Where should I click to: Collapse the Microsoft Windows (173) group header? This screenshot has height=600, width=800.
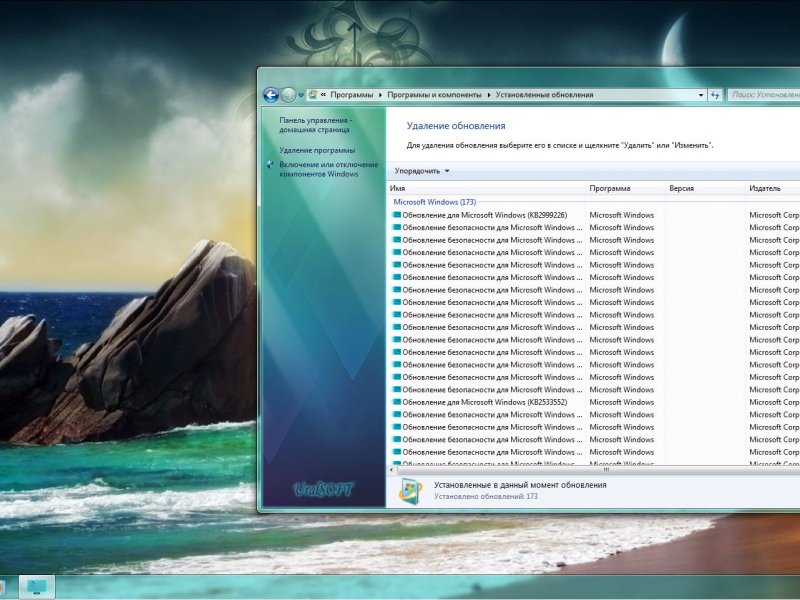pyautogui.click(x=435, y=202)
